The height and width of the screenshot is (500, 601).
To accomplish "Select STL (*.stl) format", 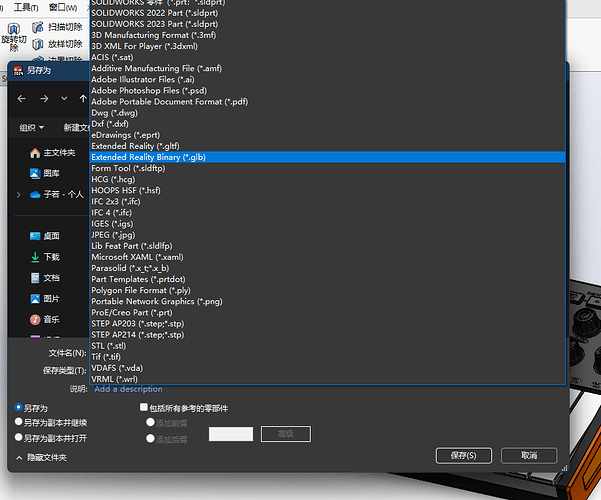I will 327,346.
